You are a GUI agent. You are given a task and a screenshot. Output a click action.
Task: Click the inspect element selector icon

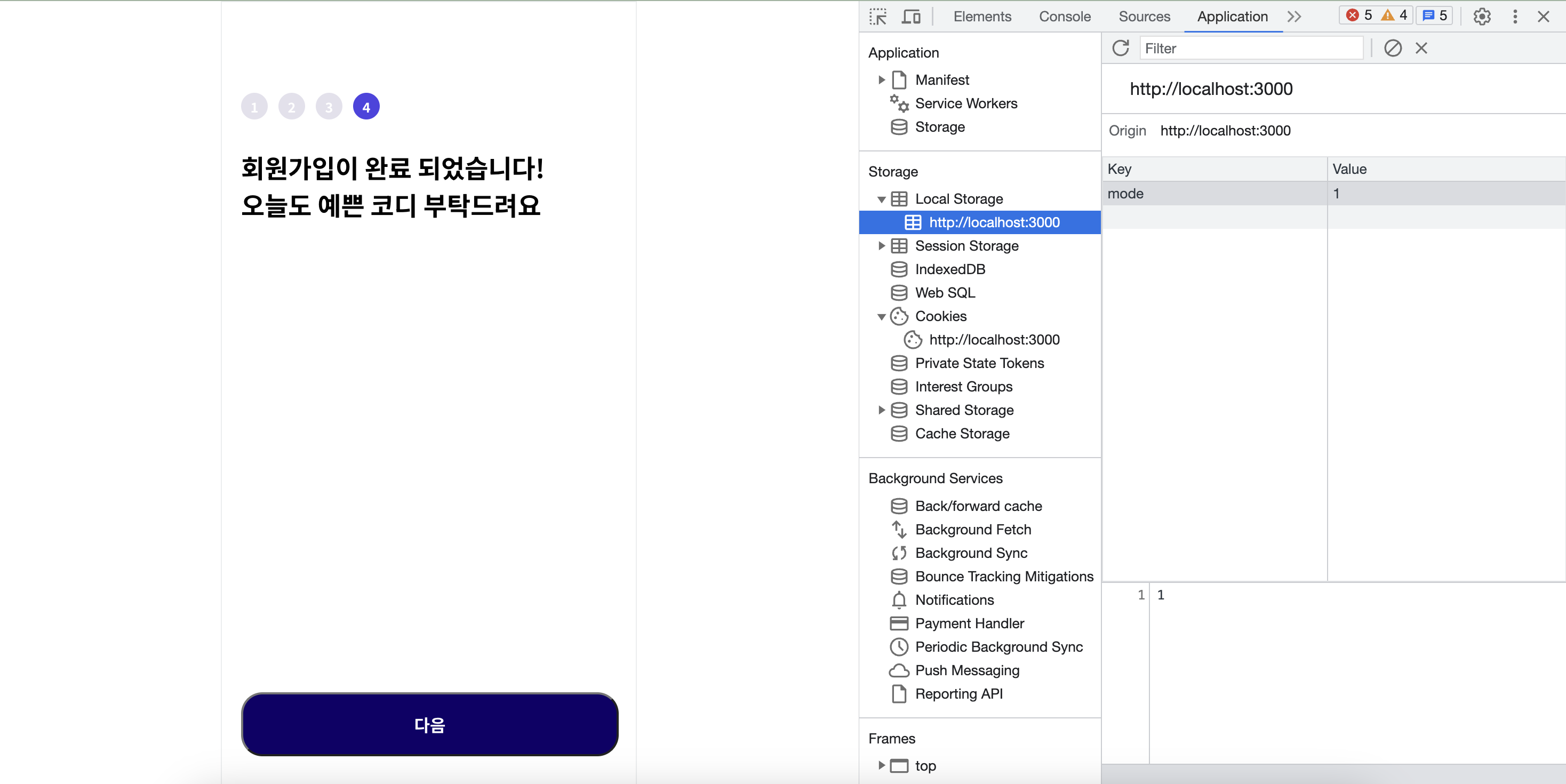click(x=878, y=17)
